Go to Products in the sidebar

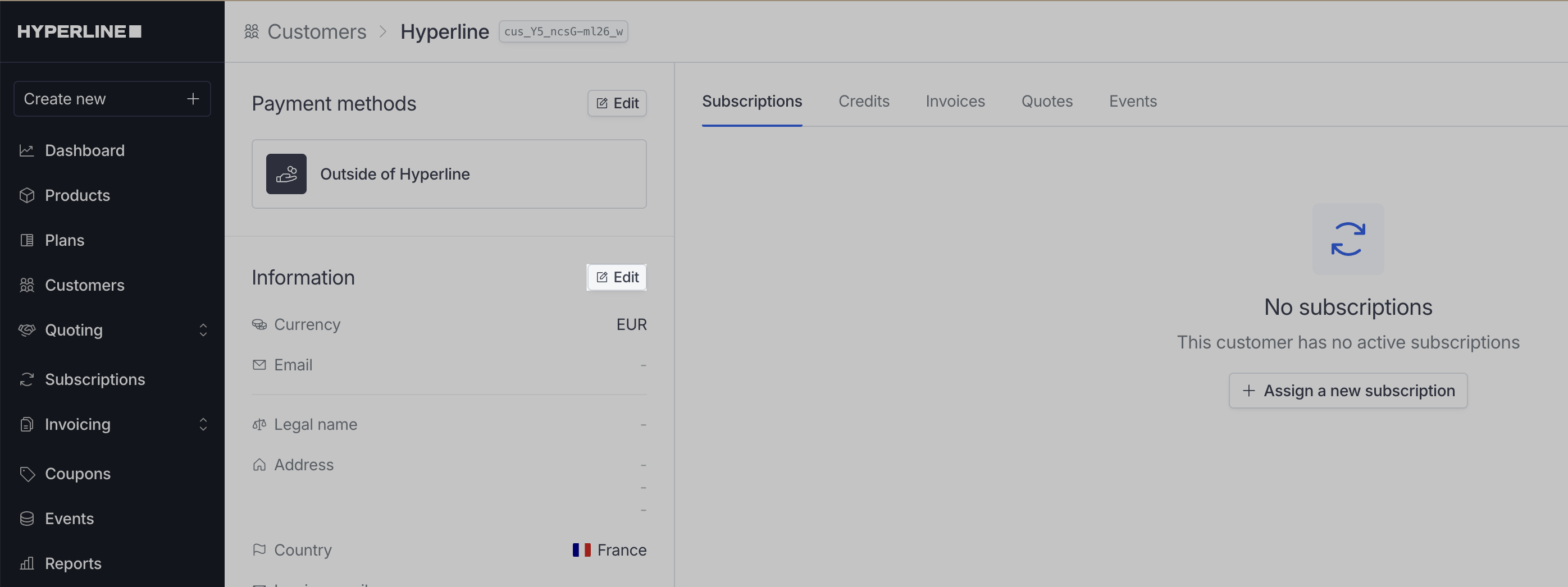pyautogui.click(x=78, y=195)
